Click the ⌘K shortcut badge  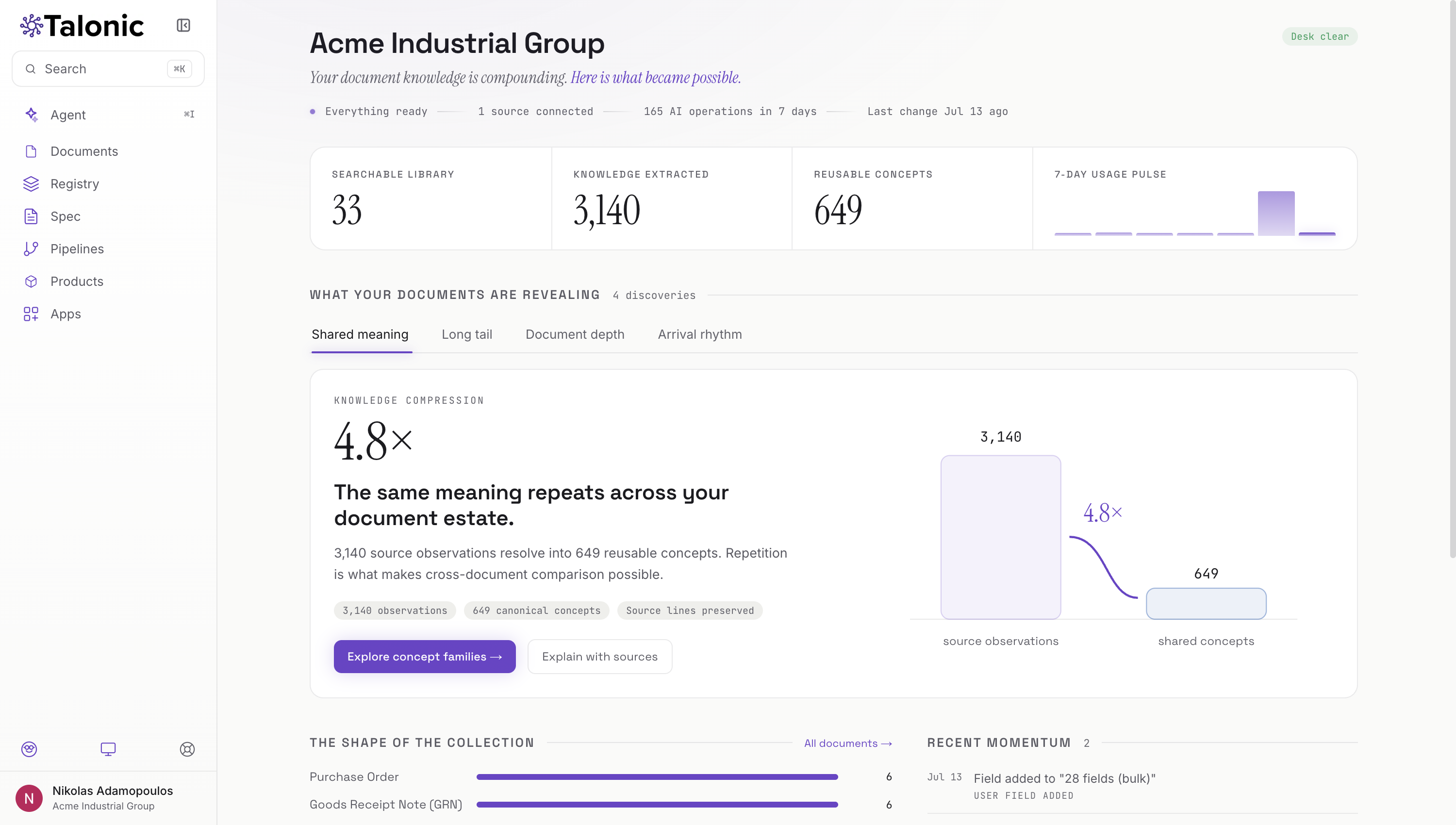click(180, 68)
